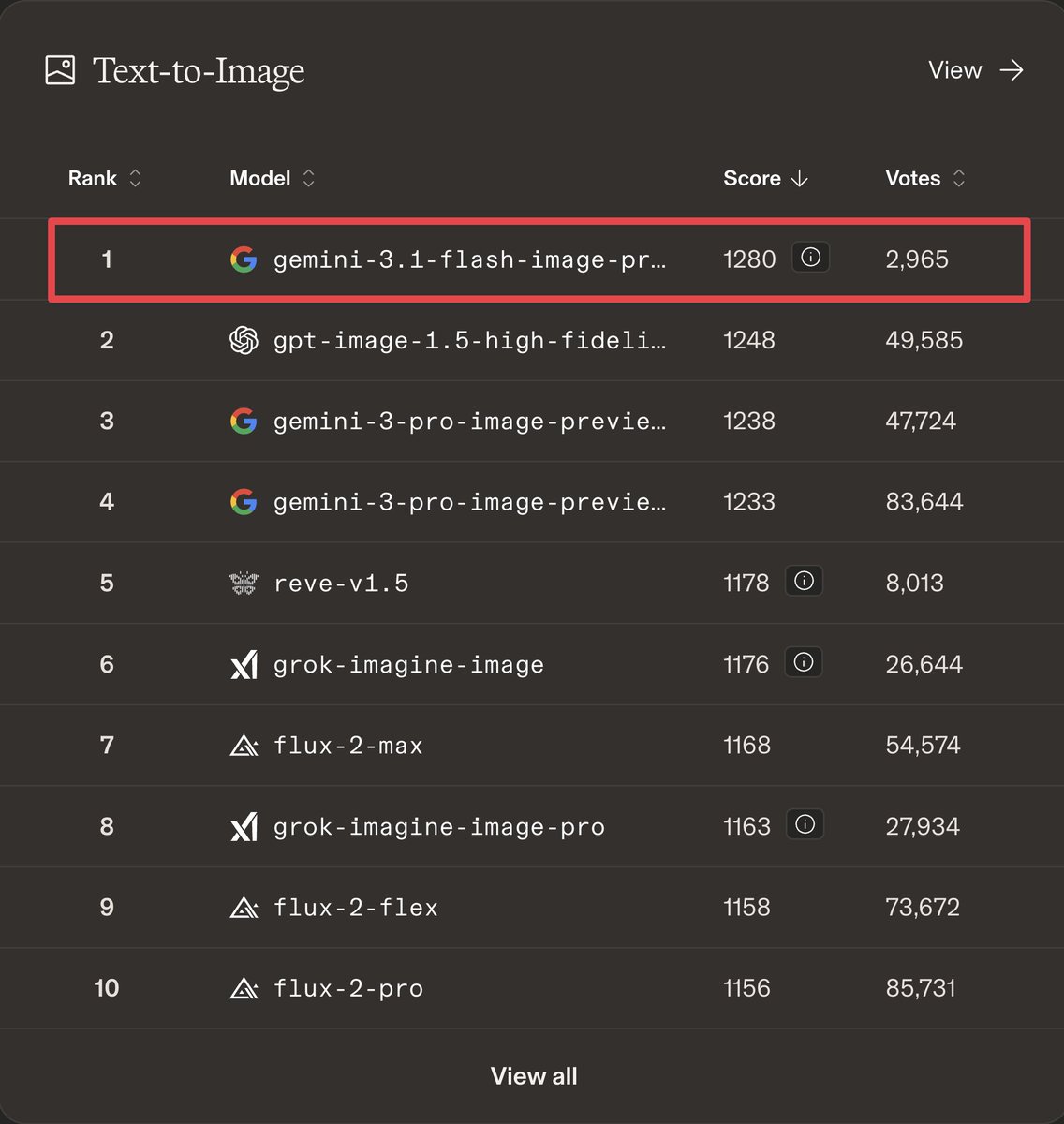Click the Text-to-Image heading title
The image size is (1064, 1124).
(199, 71)
